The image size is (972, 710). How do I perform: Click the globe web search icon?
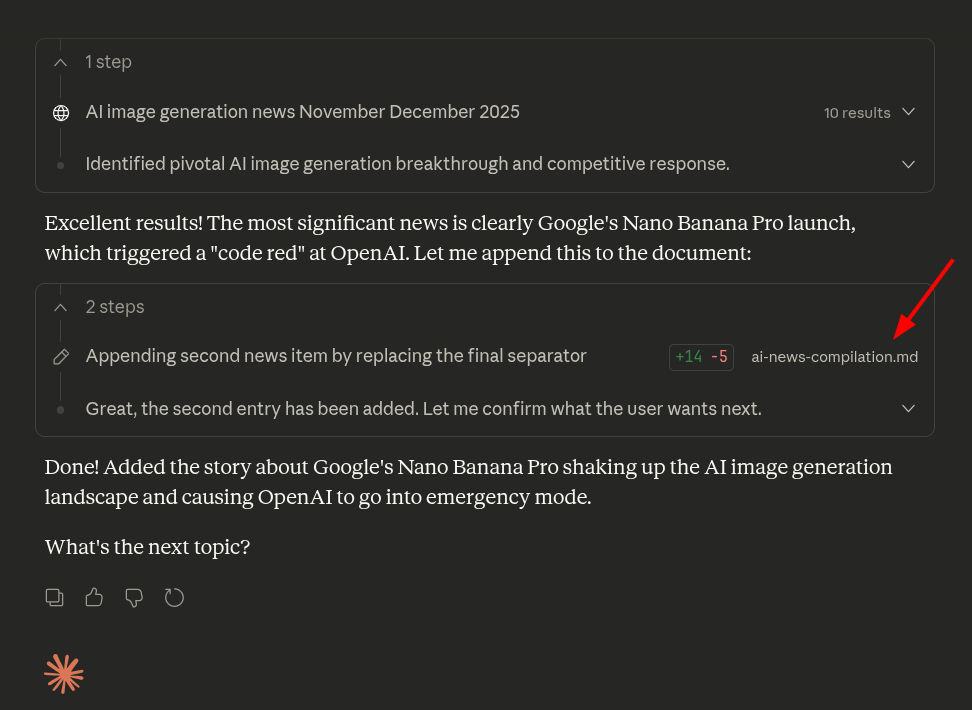61,113
